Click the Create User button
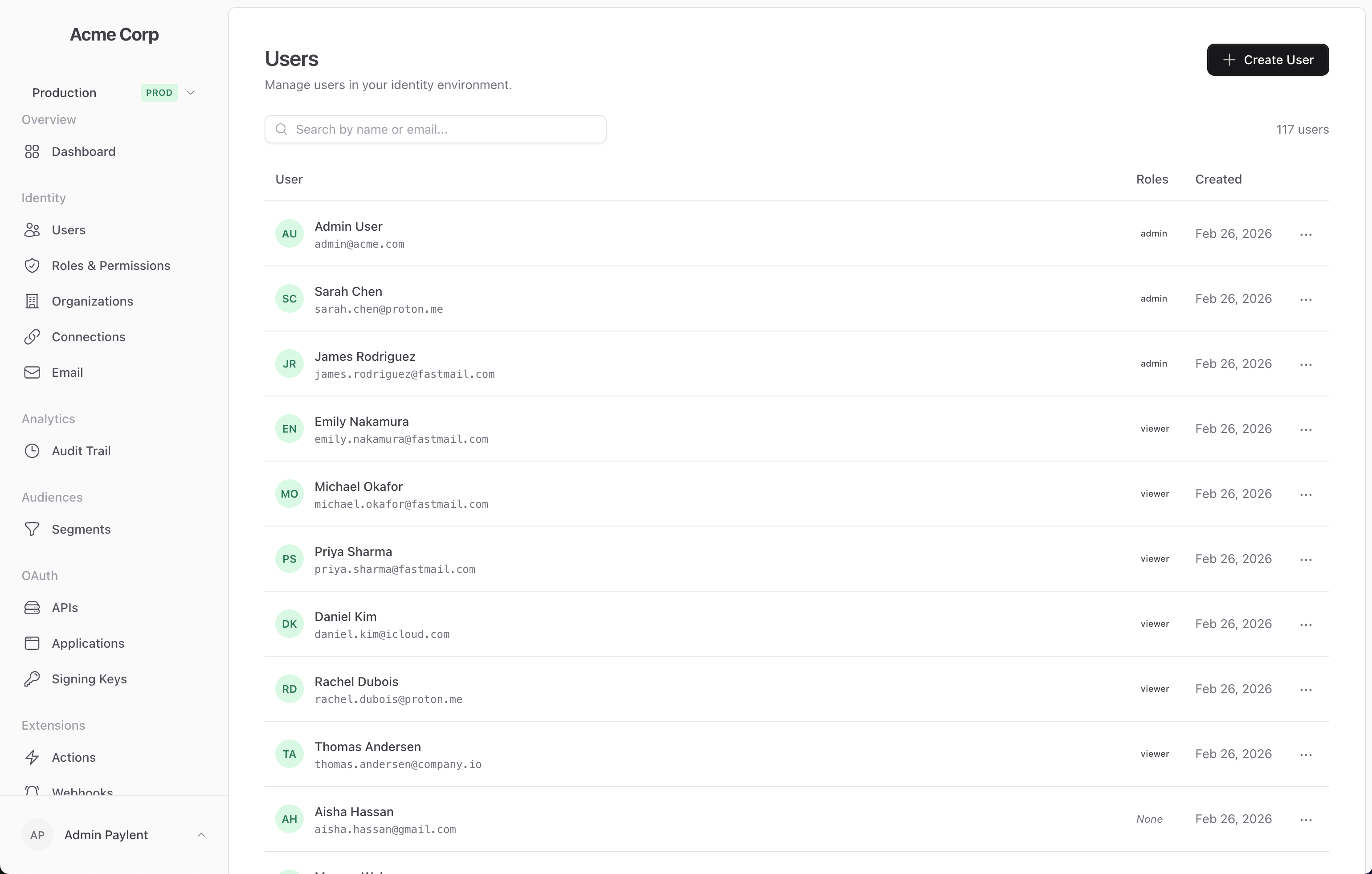1372x874 pixels. pos(1267,60)
